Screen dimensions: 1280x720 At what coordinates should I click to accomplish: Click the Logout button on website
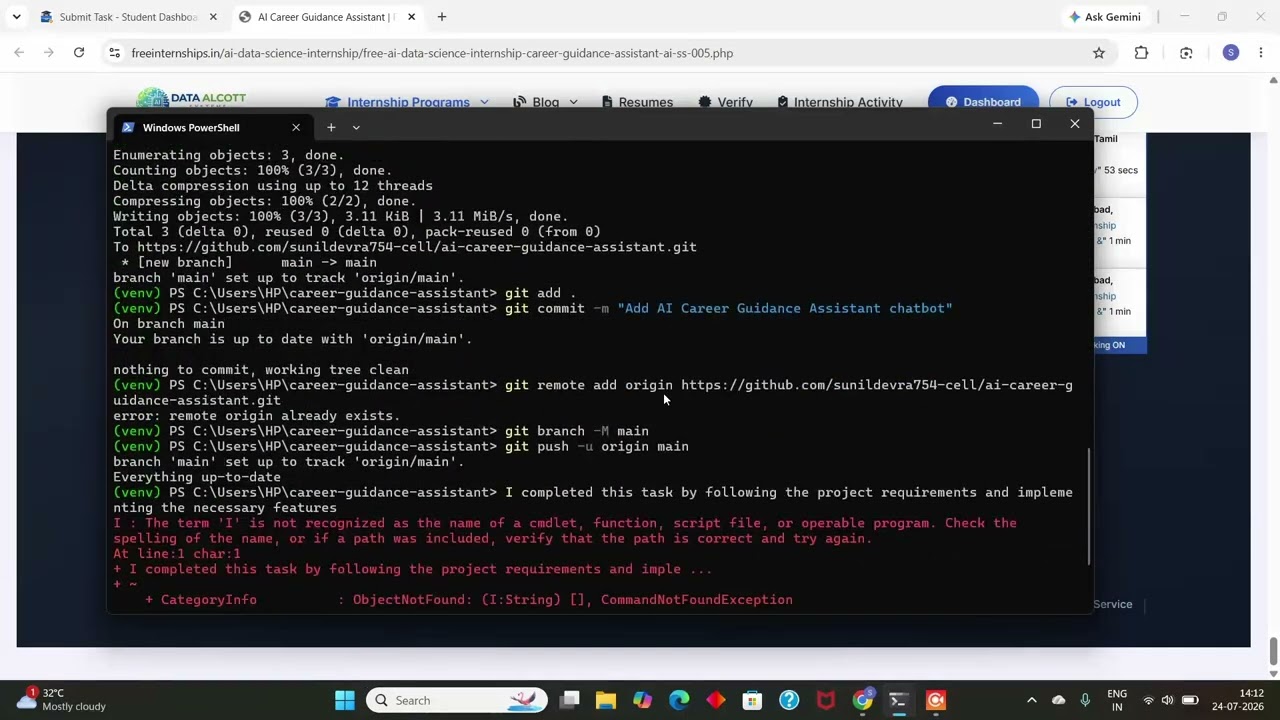click(1093, 101)
